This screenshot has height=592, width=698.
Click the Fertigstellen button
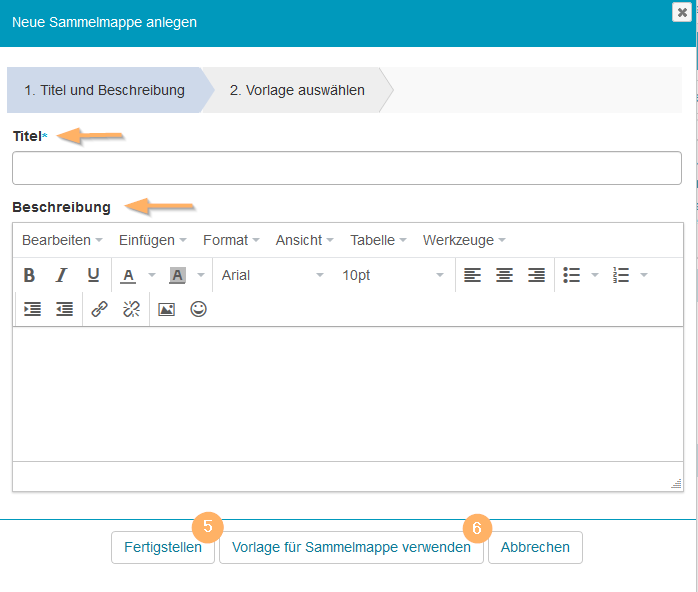click(x=163, y=547)
